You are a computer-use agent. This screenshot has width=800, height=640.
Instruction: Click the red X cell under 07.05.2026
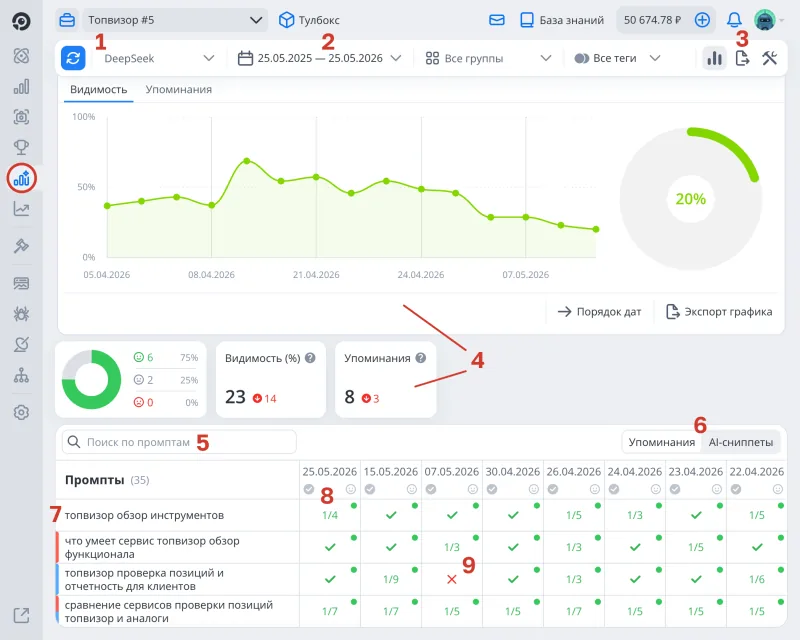pos(452,579)
